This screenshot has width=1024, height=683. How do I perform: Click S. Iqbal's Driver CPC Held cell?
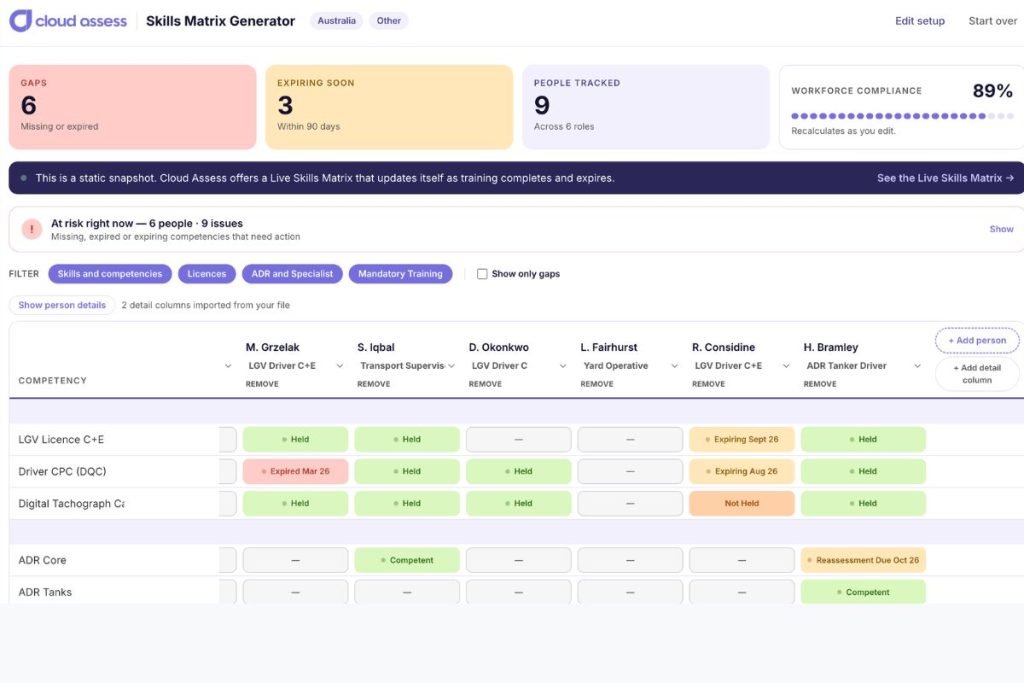(407, 471)
